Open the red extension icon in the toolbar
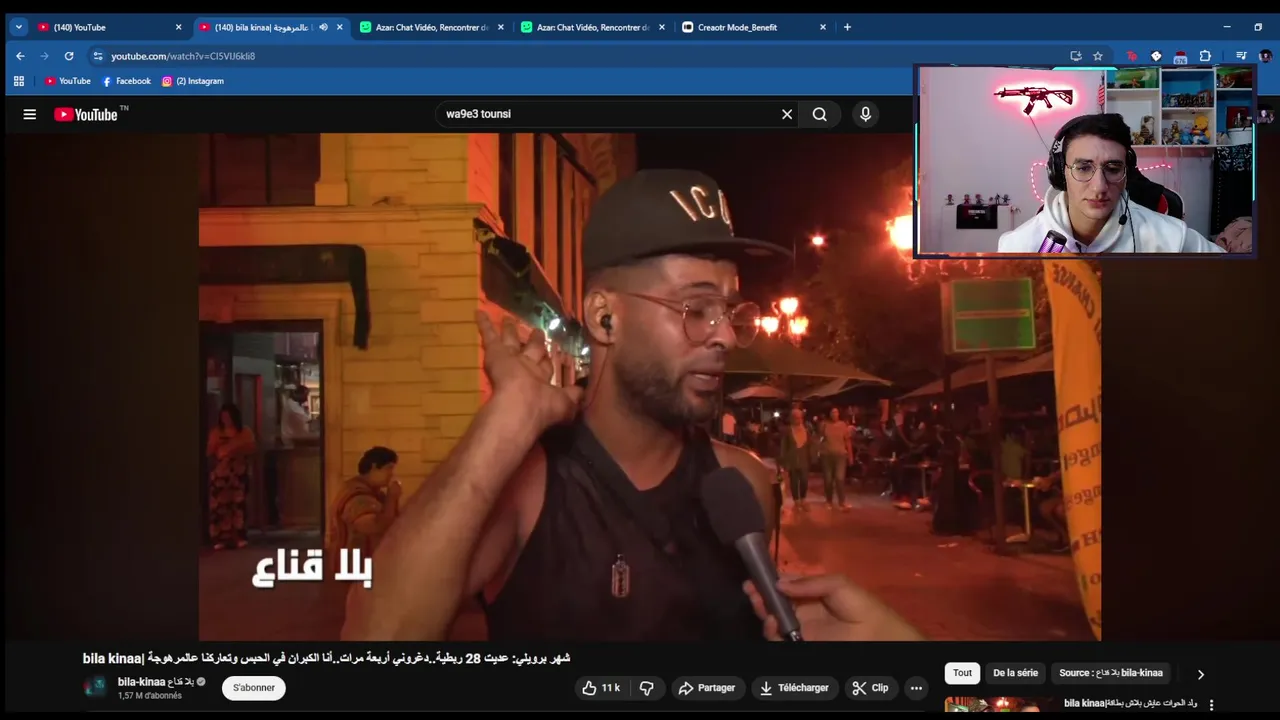The height and width of the screenshot is (720, 1280). coord(1132,56)
